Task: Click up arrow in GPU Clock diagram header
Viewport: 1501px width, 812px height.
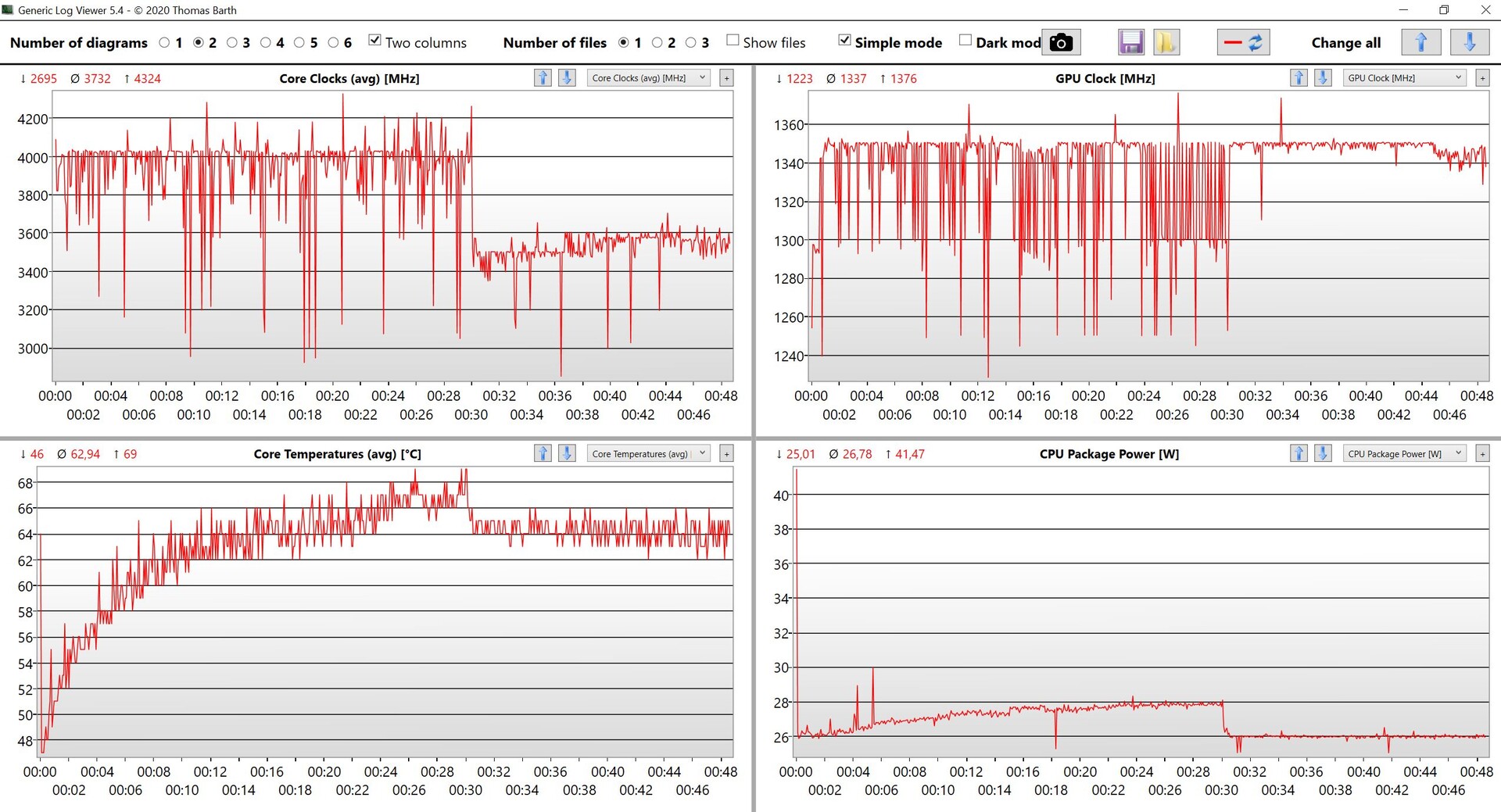Action: click(1299, 77)
